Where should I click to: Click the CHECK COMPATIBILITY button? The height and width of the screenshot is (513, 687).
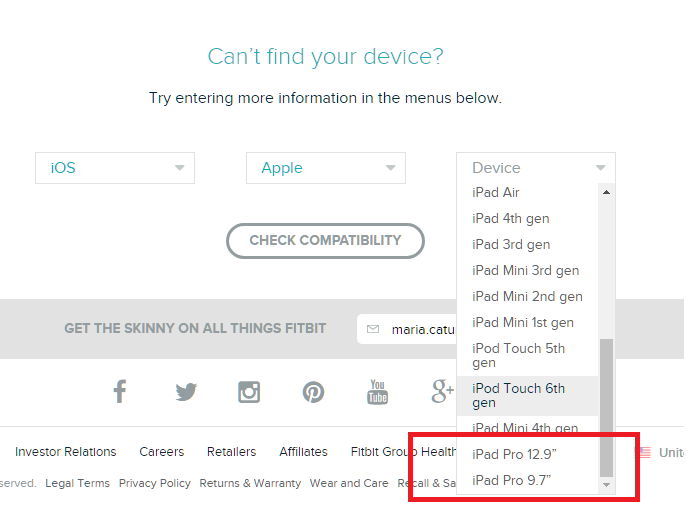tap(325, 241)
